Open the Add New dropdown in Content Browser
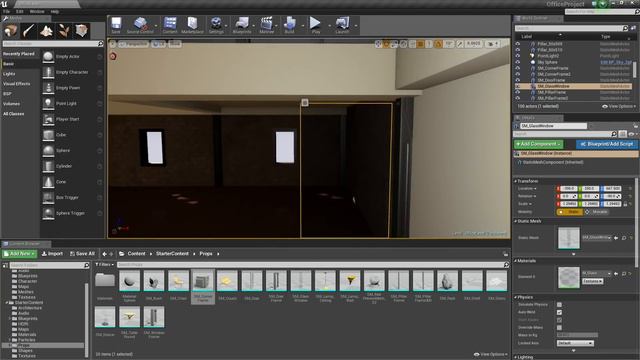The width and height of the screenshot is (640, 360). point(19,253)
